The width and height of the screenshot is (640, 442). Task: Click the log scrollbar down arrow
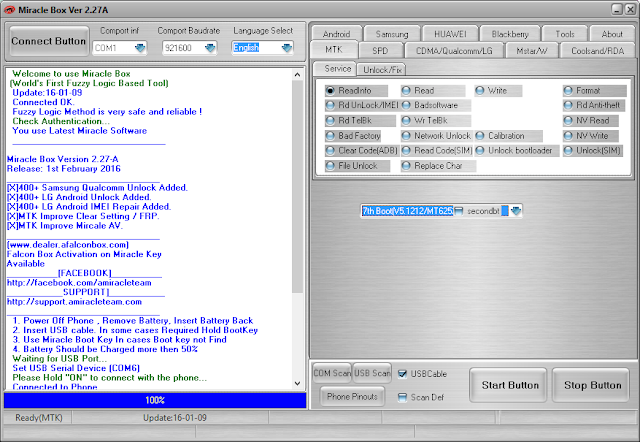pyautogui.click(x=298, y=384)
